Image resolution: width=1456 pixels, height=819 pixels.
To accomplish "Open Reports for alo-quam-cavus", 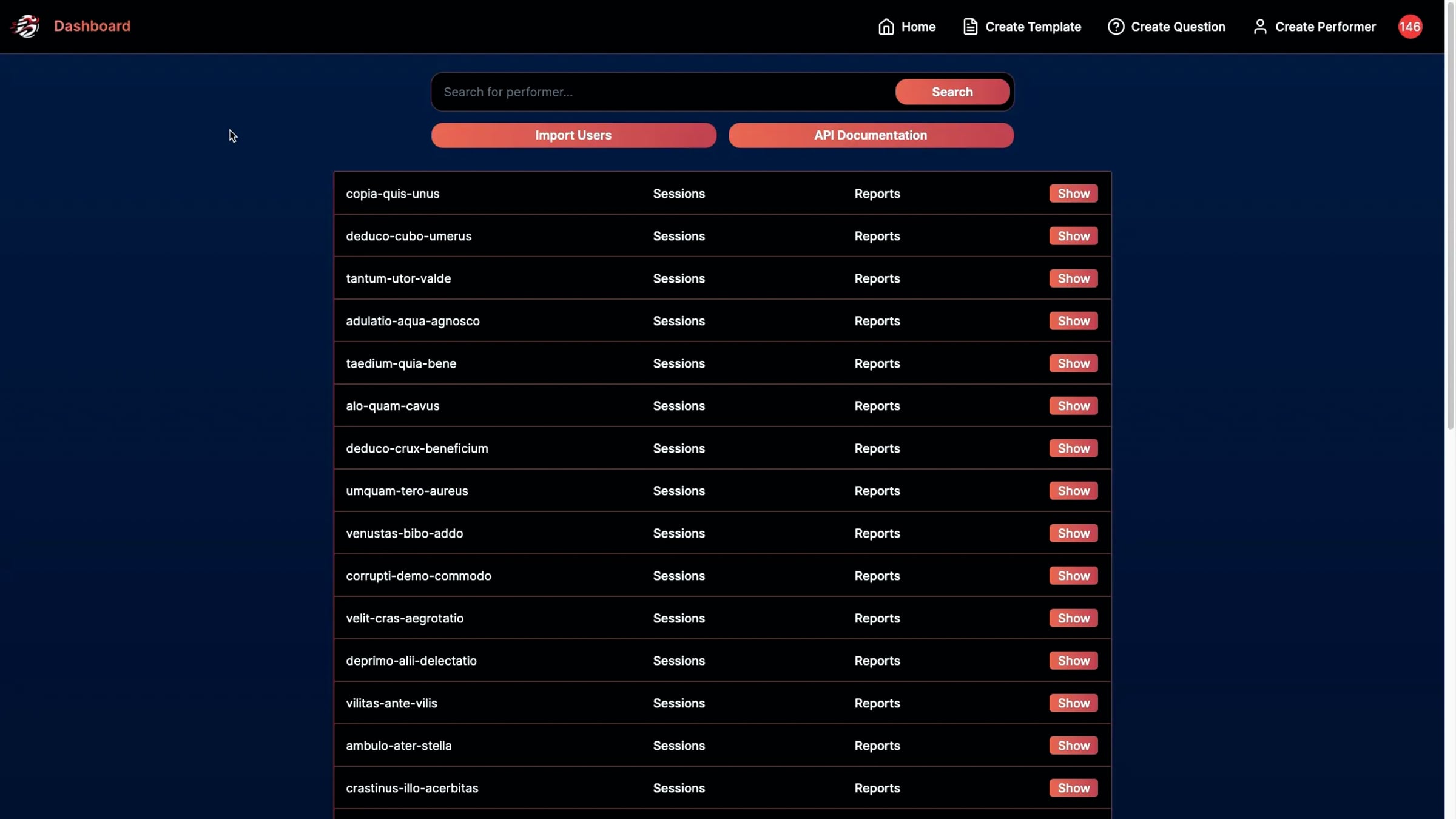I will point(877,406).
